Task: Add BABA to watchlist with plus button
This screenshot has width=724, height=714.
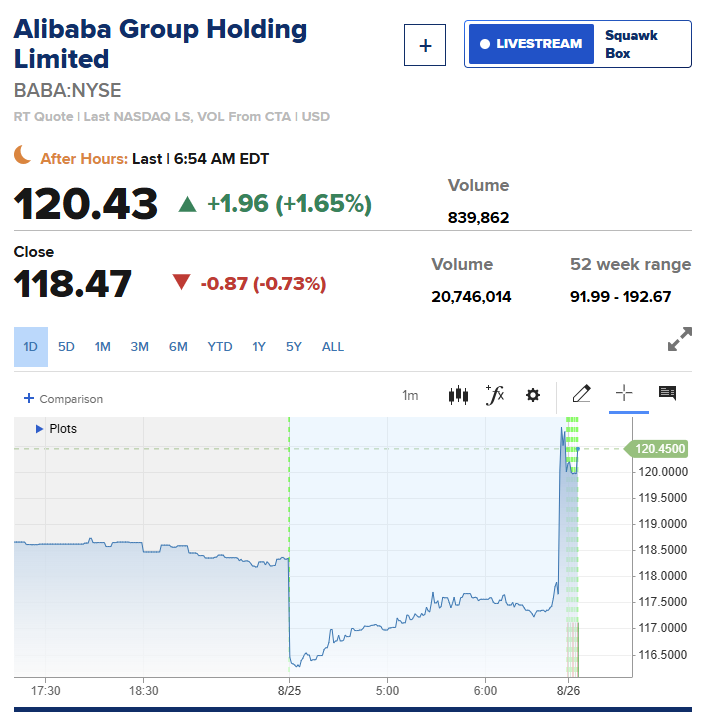Action: tap(425, 45)
